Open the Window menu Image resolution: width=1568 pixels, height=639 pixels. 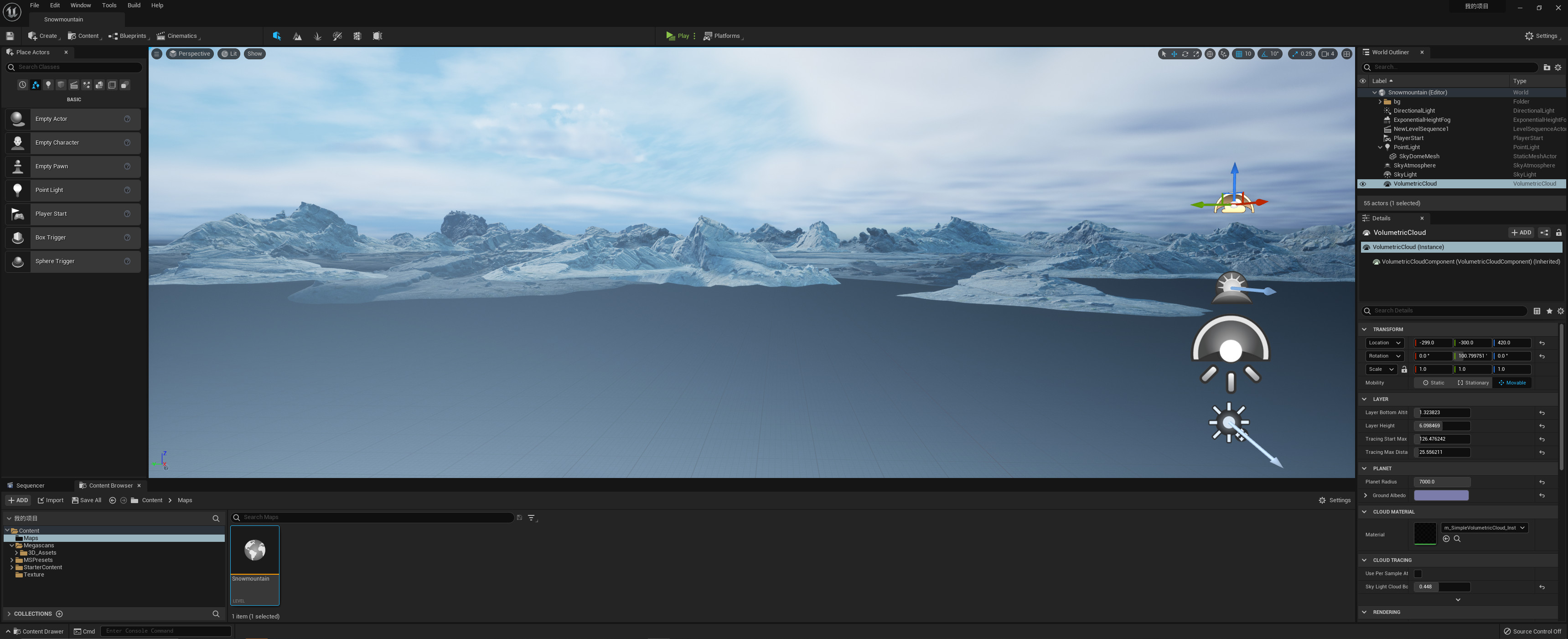tap(80, 5)
